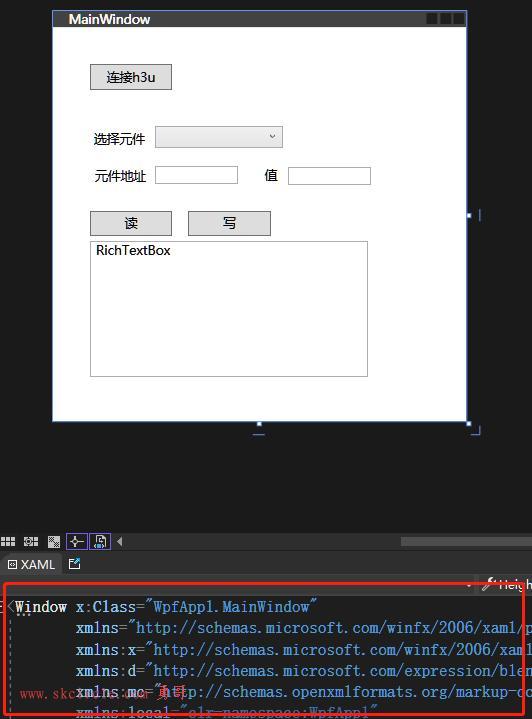Click the 值 text input box
The height and width of the screenshot is (719, 532).
329,176
